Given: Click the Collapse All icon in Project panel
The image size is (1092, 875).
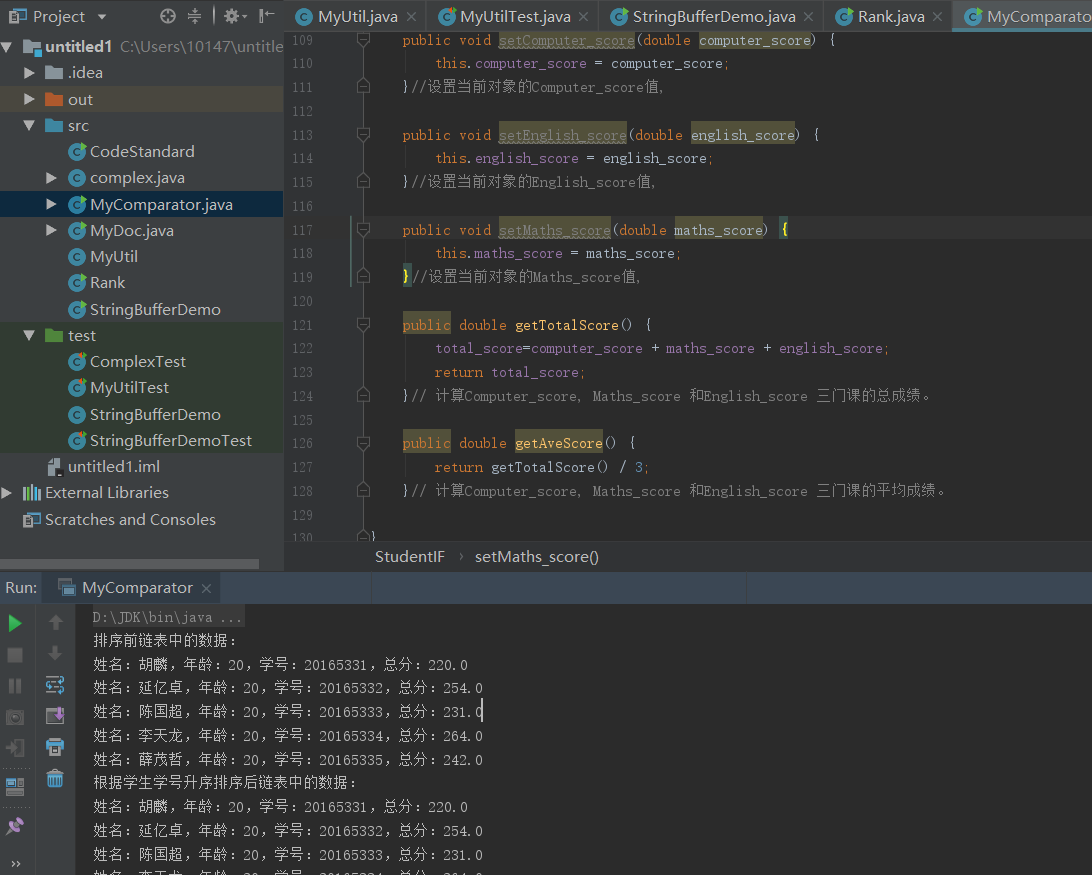Looking at the screenshot, I should [194, 15].
